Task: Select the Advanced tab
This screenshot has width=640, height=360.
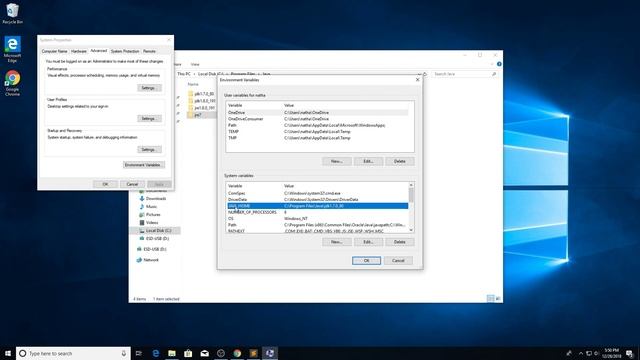Action: tap(98, 51)
